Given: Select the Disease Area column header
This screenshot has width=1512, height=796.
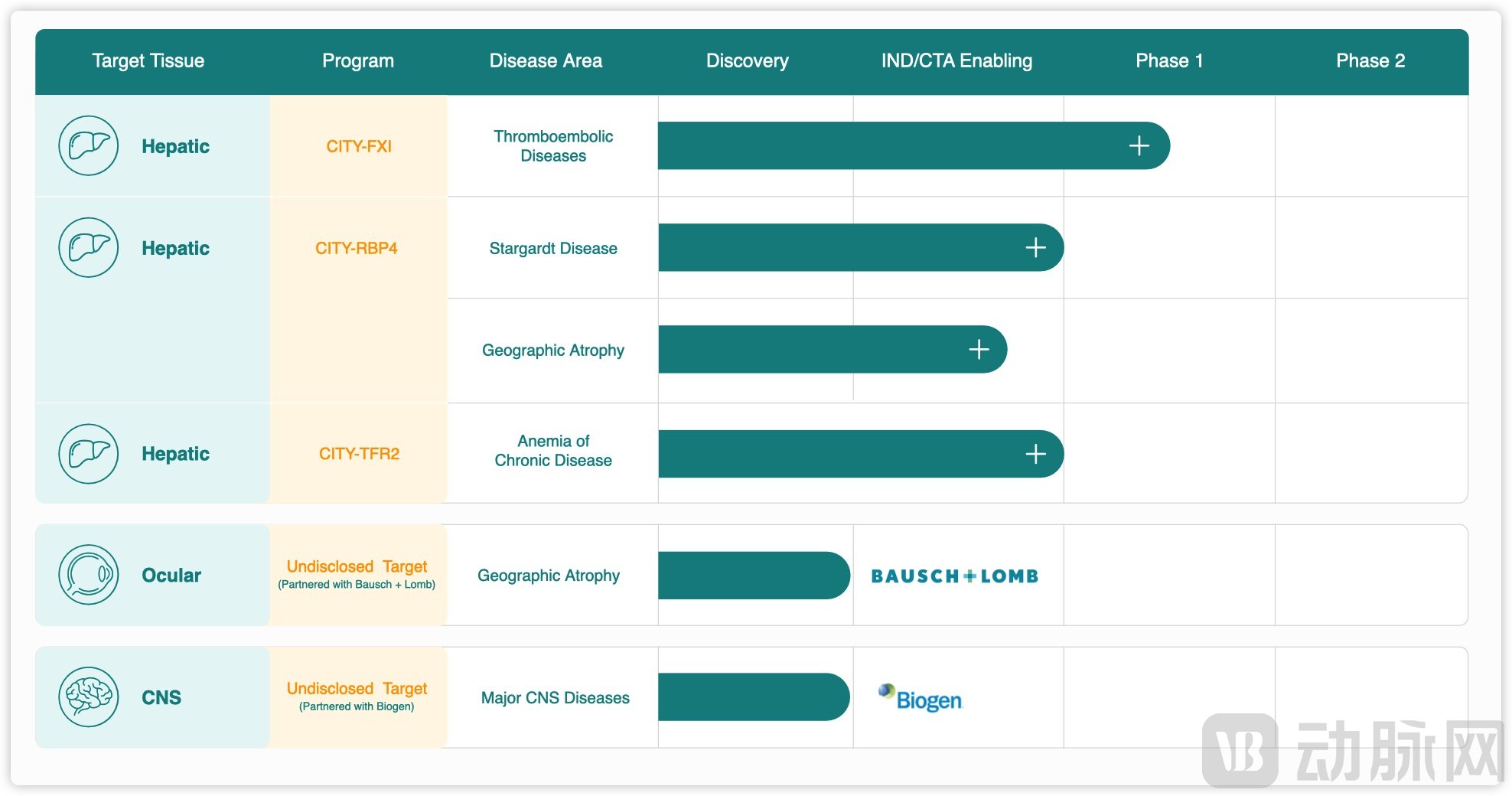Looking at the screenshot, I should click(546, 60).
